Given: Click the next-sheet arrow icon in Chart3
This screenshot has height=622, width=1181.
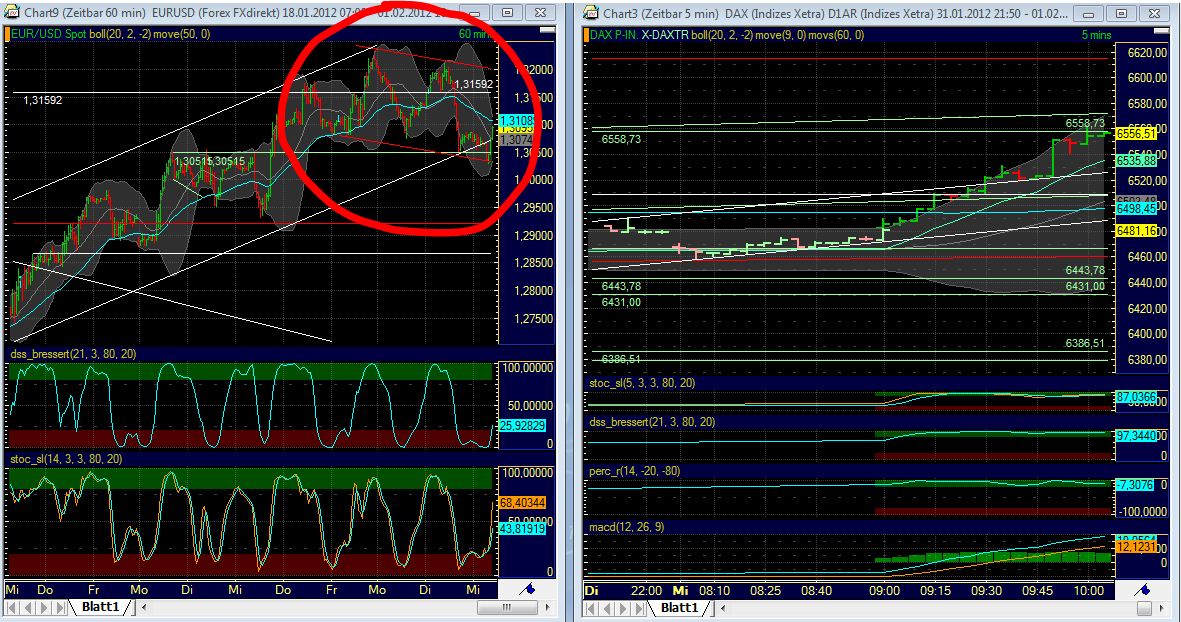Looking at the screenshot, I should click(622, 606).
